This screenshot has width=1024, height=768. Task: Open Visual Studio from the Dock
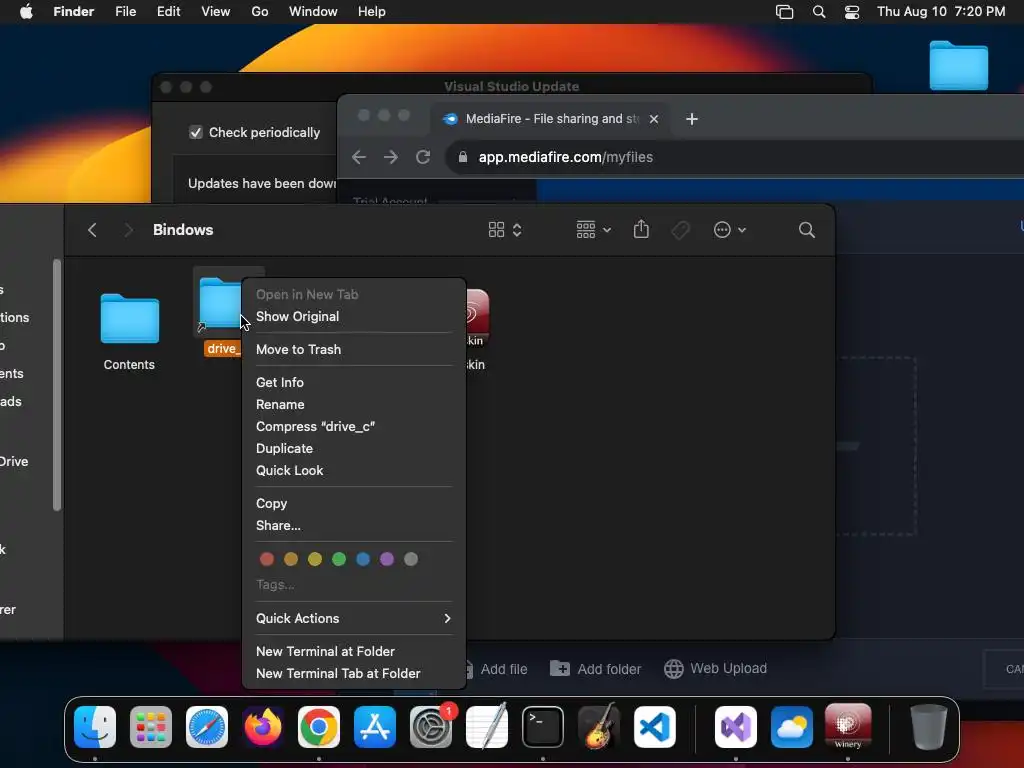click(x=736, y=727)
